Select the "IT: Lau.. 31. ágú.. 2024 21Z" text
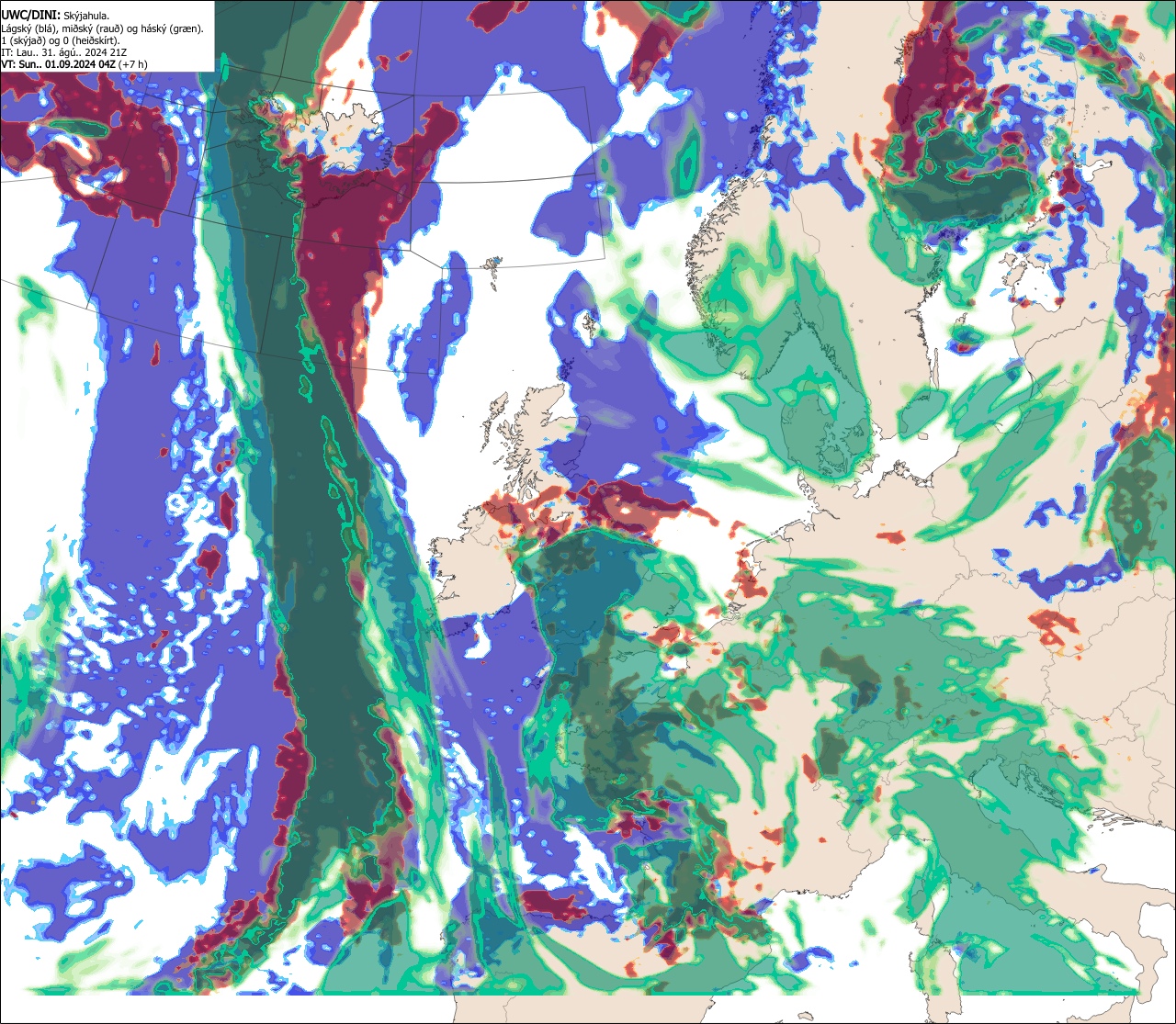The width and height of the screenshot is (1176, 1024). tap(64, 52)
